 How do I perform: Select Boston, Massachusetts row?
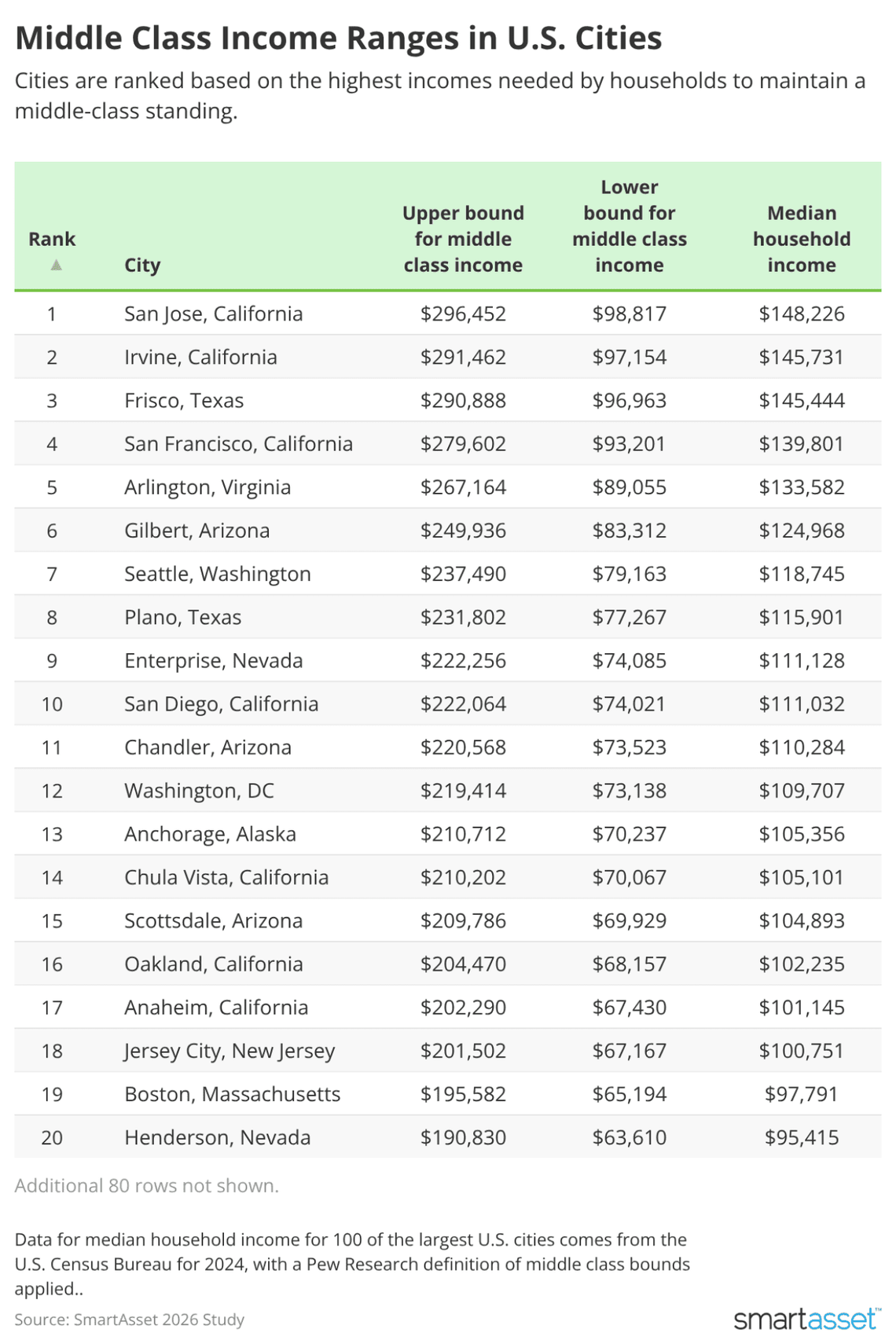point(232,1093)
